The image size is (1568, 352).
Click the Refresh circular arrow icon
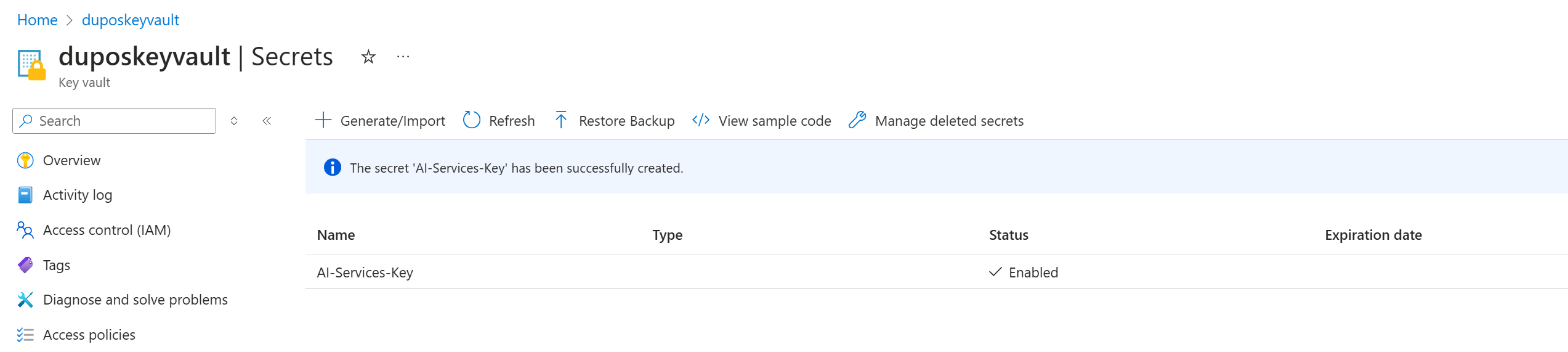click(x=472, y=120)
